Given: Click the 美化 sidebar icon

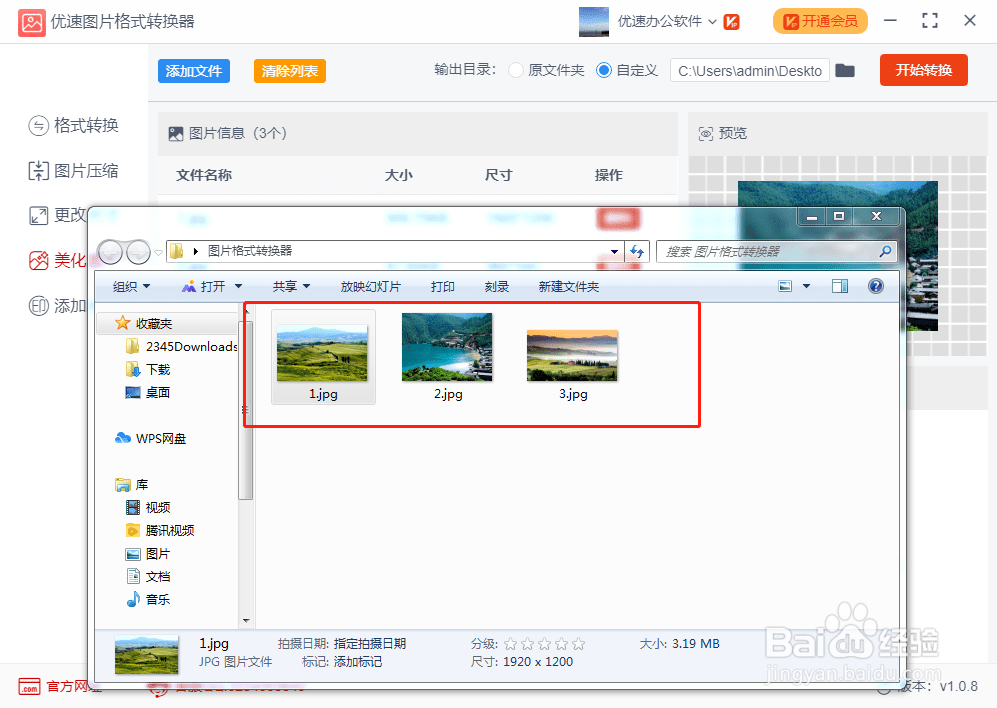Looking at the screenshot, I should click(38, 260).
